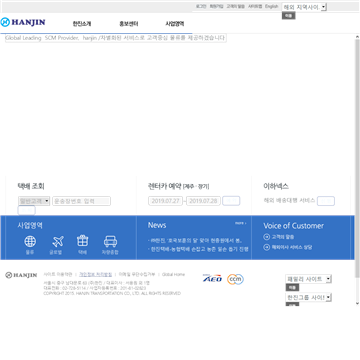This screenshot has width=360, height=360.
Task: Open the Global Home footer link
Action: [173, 274]
